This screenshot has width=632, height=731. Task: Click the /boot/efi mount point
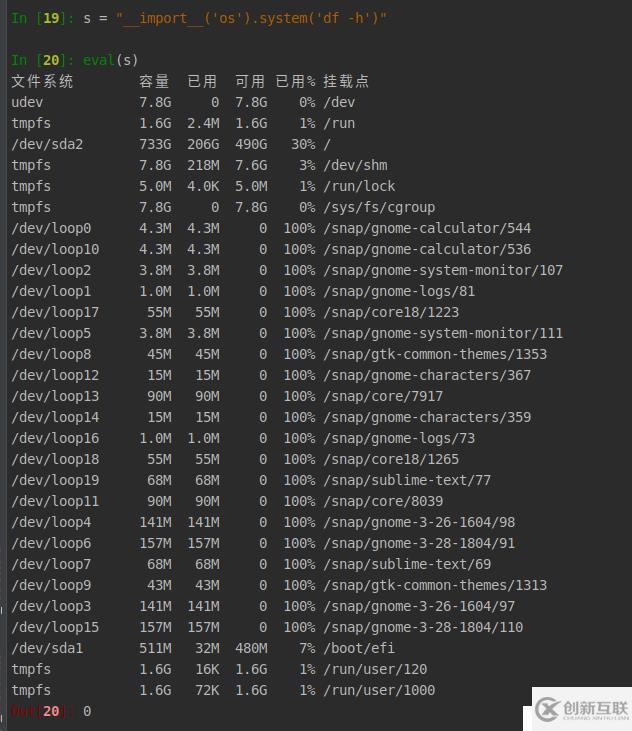(x=359, y=648)
